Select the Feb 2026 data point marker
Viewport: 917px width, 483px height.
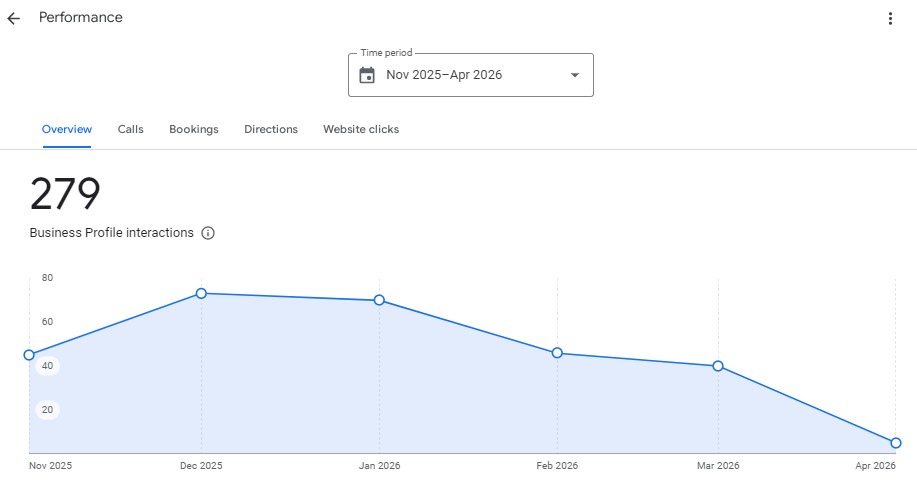click(557, 353)
